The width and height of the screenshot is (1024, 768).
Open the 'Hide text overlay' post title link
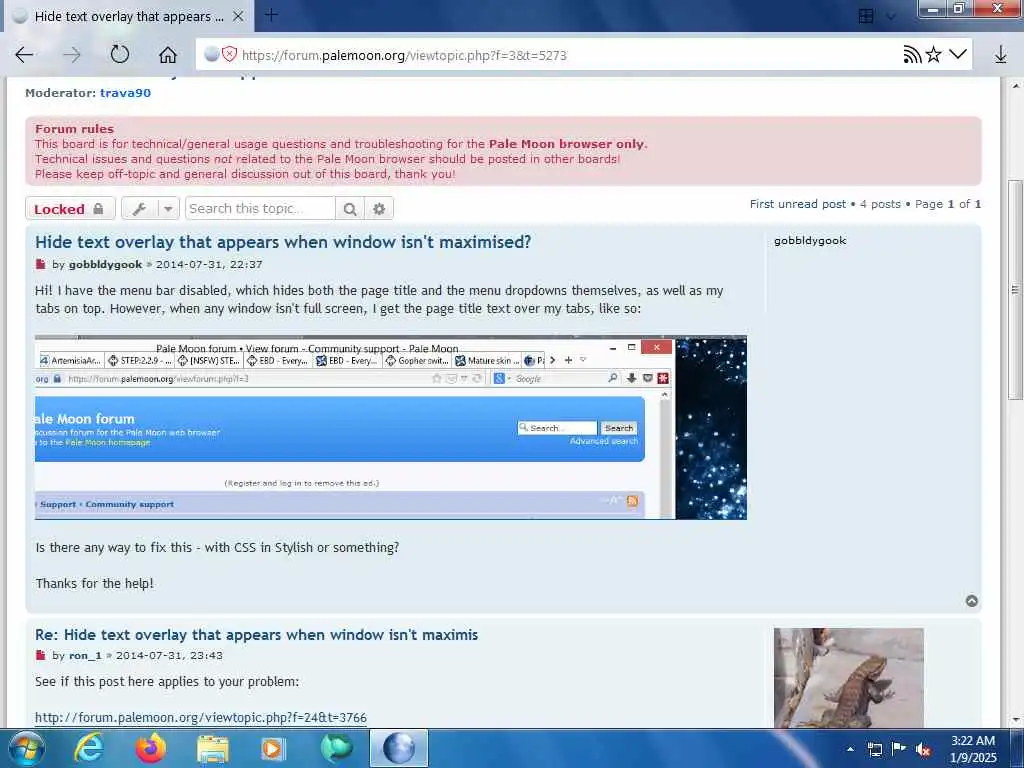(283, 242)
